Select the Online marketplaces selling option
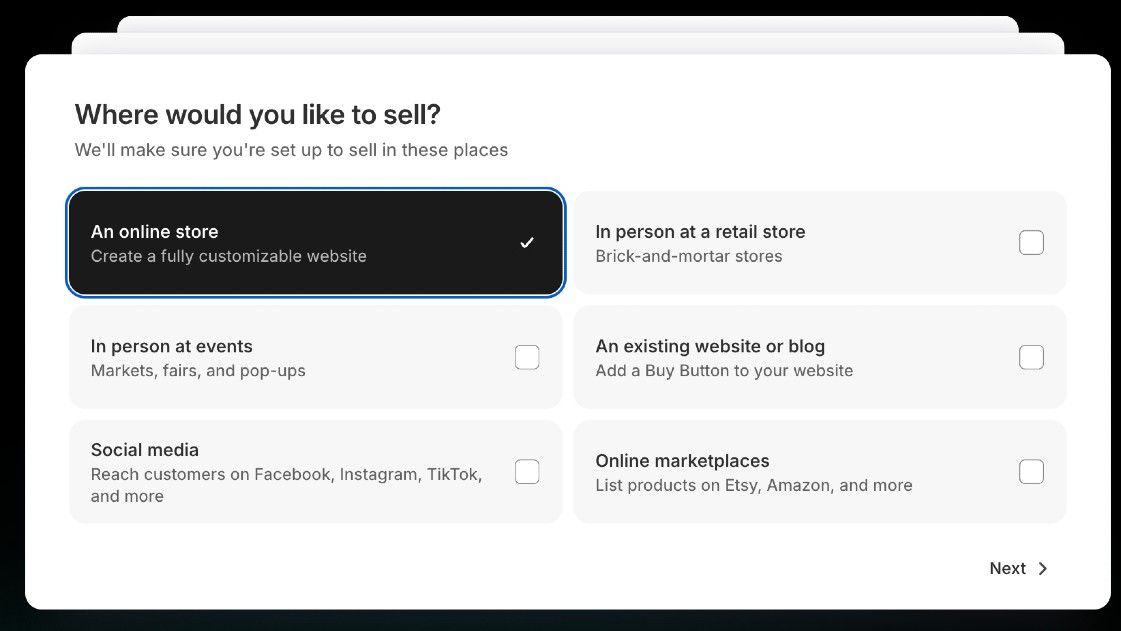The width and height of the screenshot is (1121, 631). click(819, 471)
